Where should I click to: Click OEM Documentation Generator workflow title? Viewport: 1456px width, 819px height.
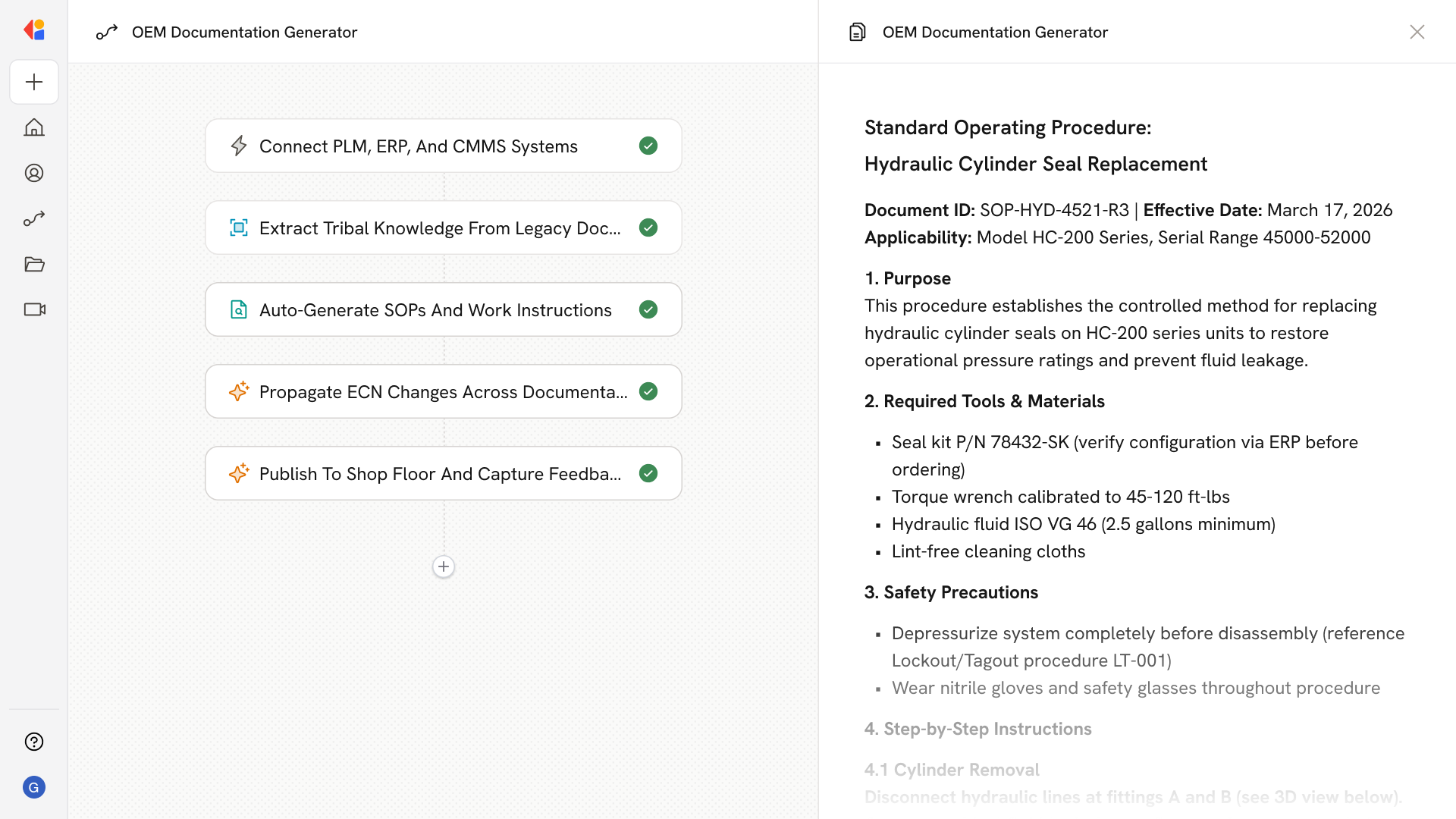pyautogui.click(x=244, y=32)
